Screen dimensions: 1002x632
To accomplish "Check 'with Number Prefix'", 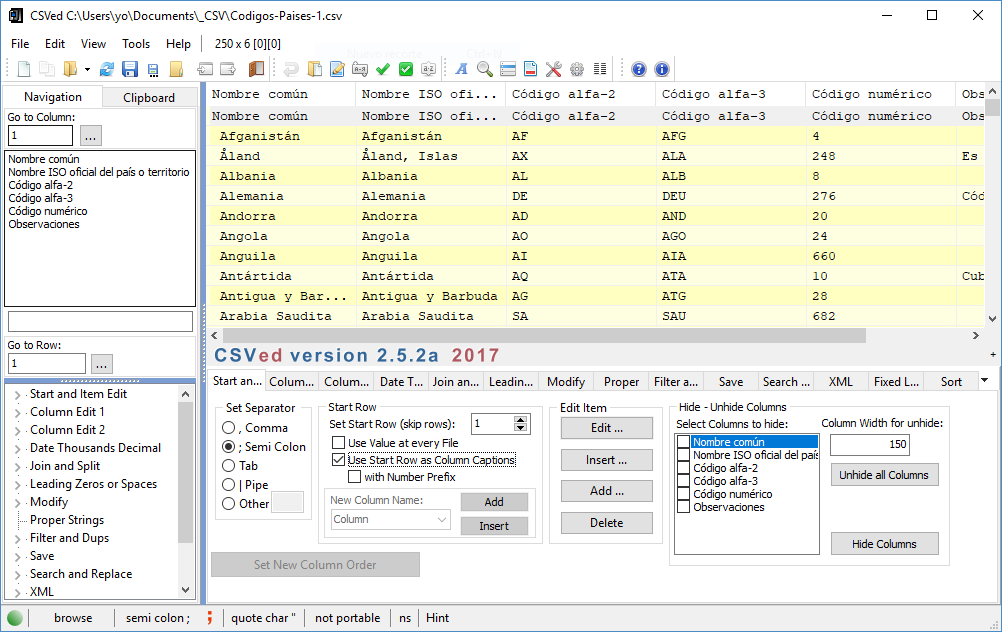I will point(355,478).
